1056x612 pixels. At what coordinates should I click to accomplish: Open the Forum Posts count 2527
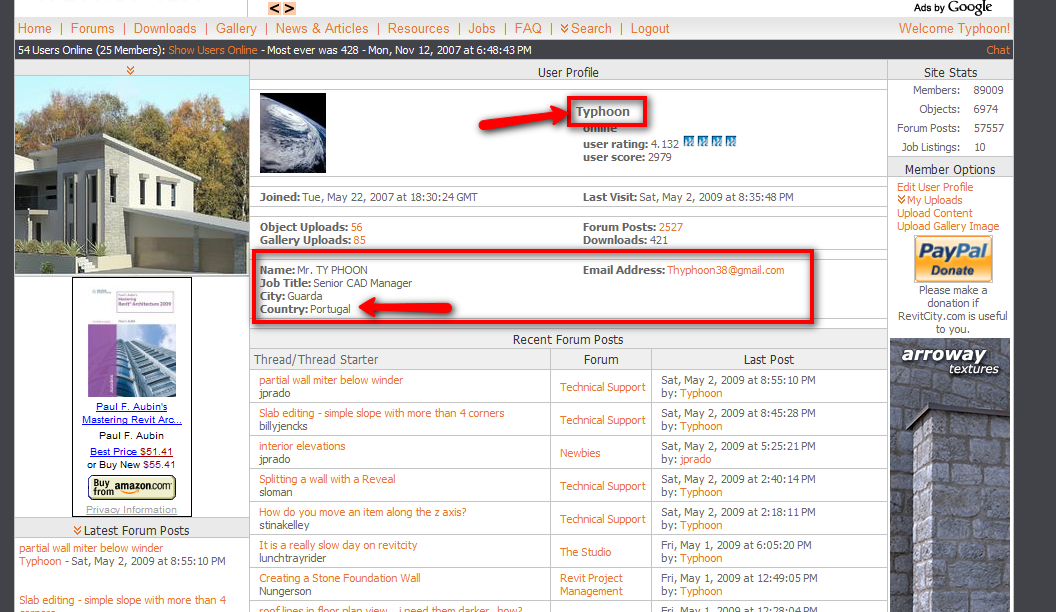(671, 227)
